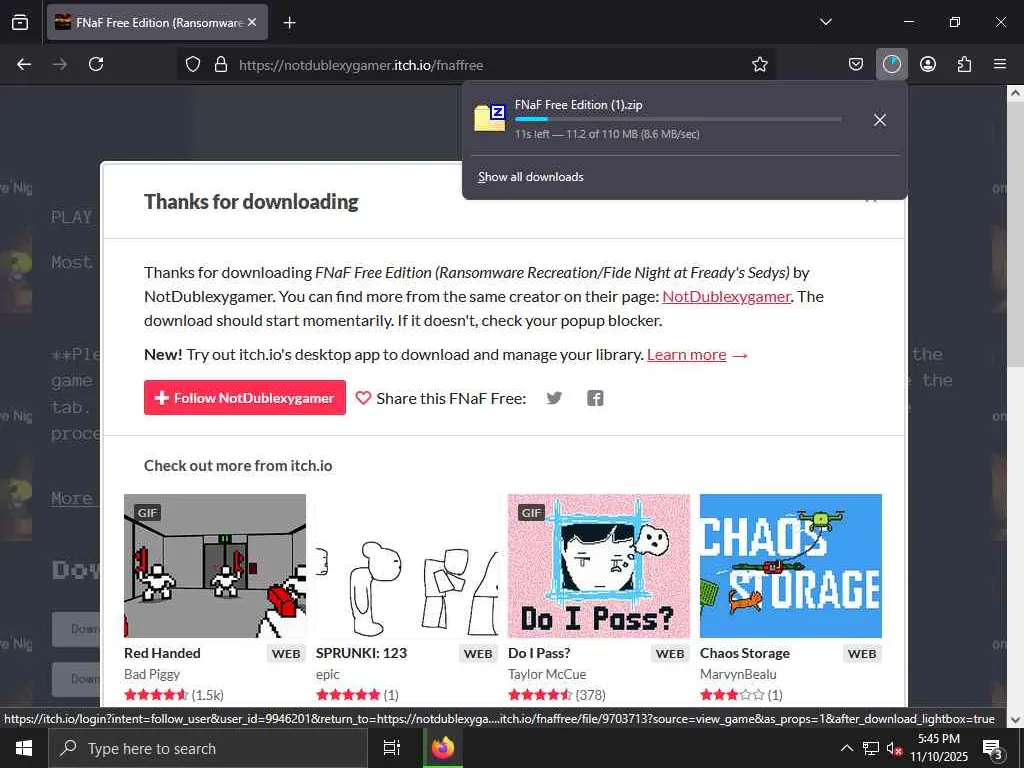The height and width of the screenshot is (768, 1024).
Task: Bookmark this page with the star
Action: tap(760, 65)
